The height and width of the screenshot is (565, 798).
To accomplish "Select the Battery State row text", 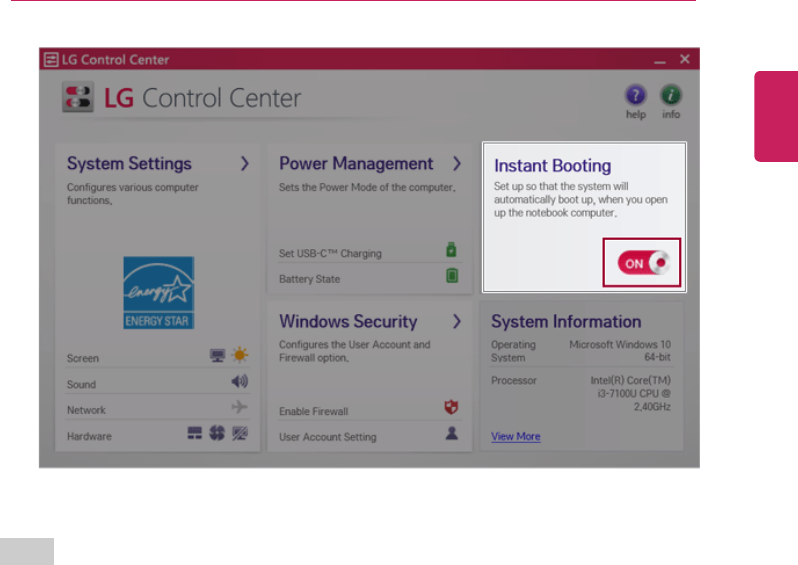I will click(x=309, y=279).
